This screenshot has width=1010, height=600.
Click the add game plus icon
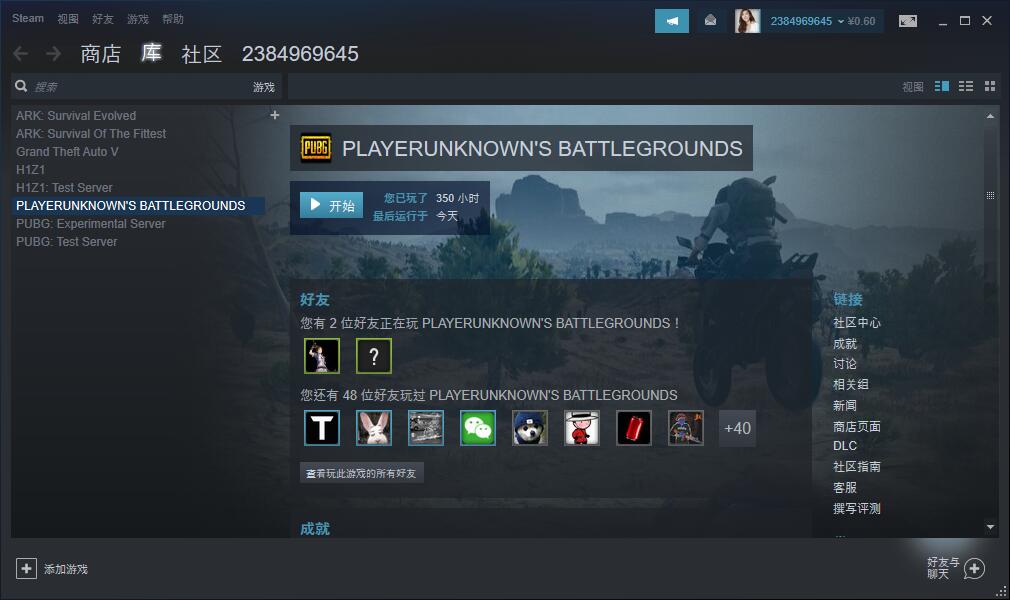pyautogui.click(x=26, y=568)
